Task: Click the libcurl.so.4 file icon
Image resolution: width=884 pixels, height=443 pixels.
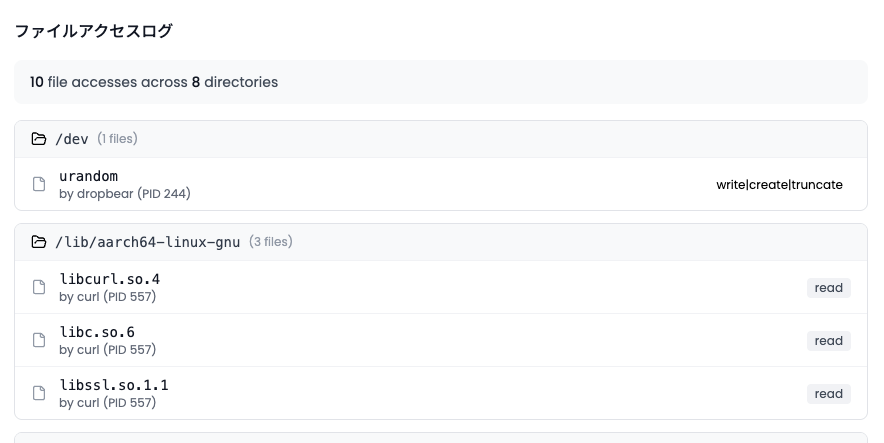Action: click(x=40, y=287)
